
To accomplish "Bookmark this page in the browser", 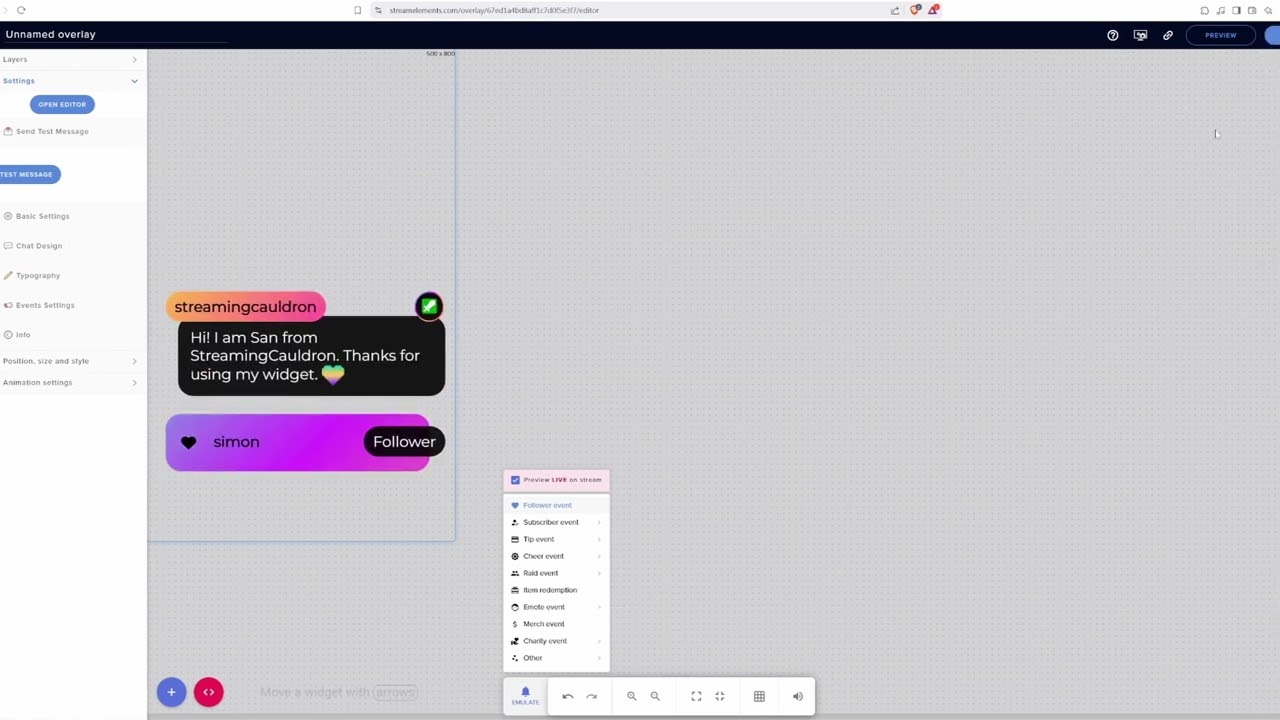I will pyautogui.click(x=357, y=10).
